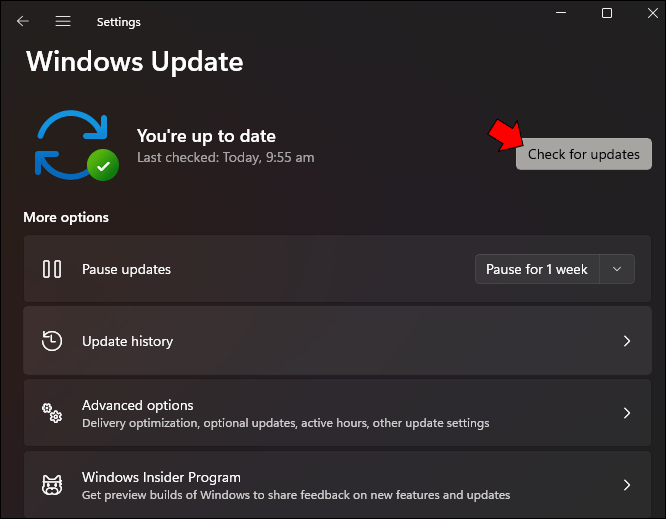Maximize the Settings window

tap(607, 13)
